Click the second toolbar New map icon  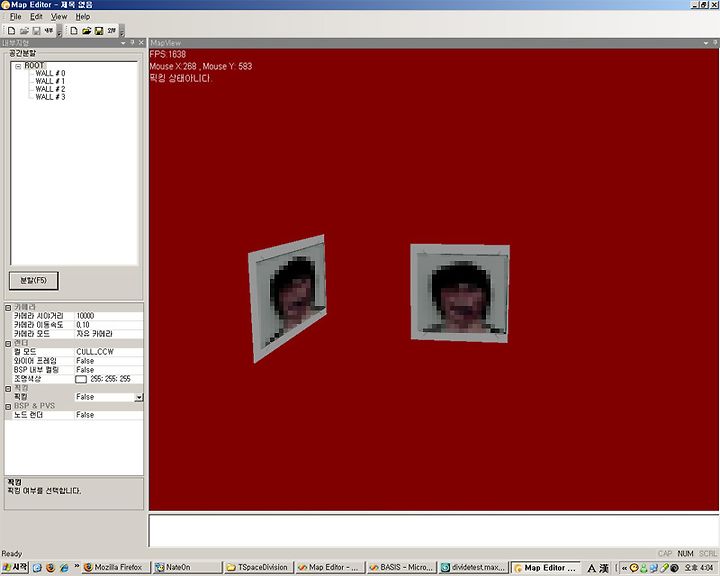74,31
